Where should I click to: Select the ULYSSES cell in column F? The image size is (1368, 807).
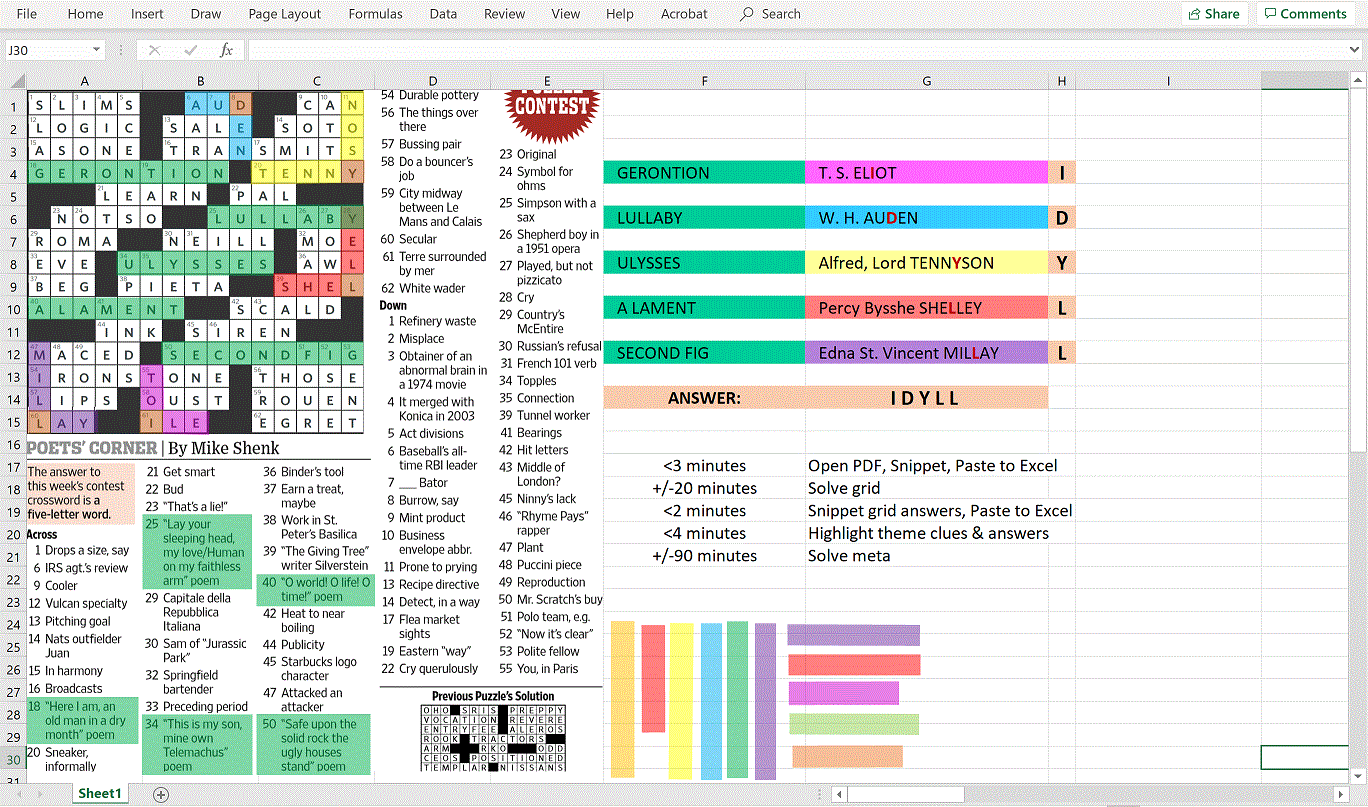pyautogui.click(x=705, y=263)
